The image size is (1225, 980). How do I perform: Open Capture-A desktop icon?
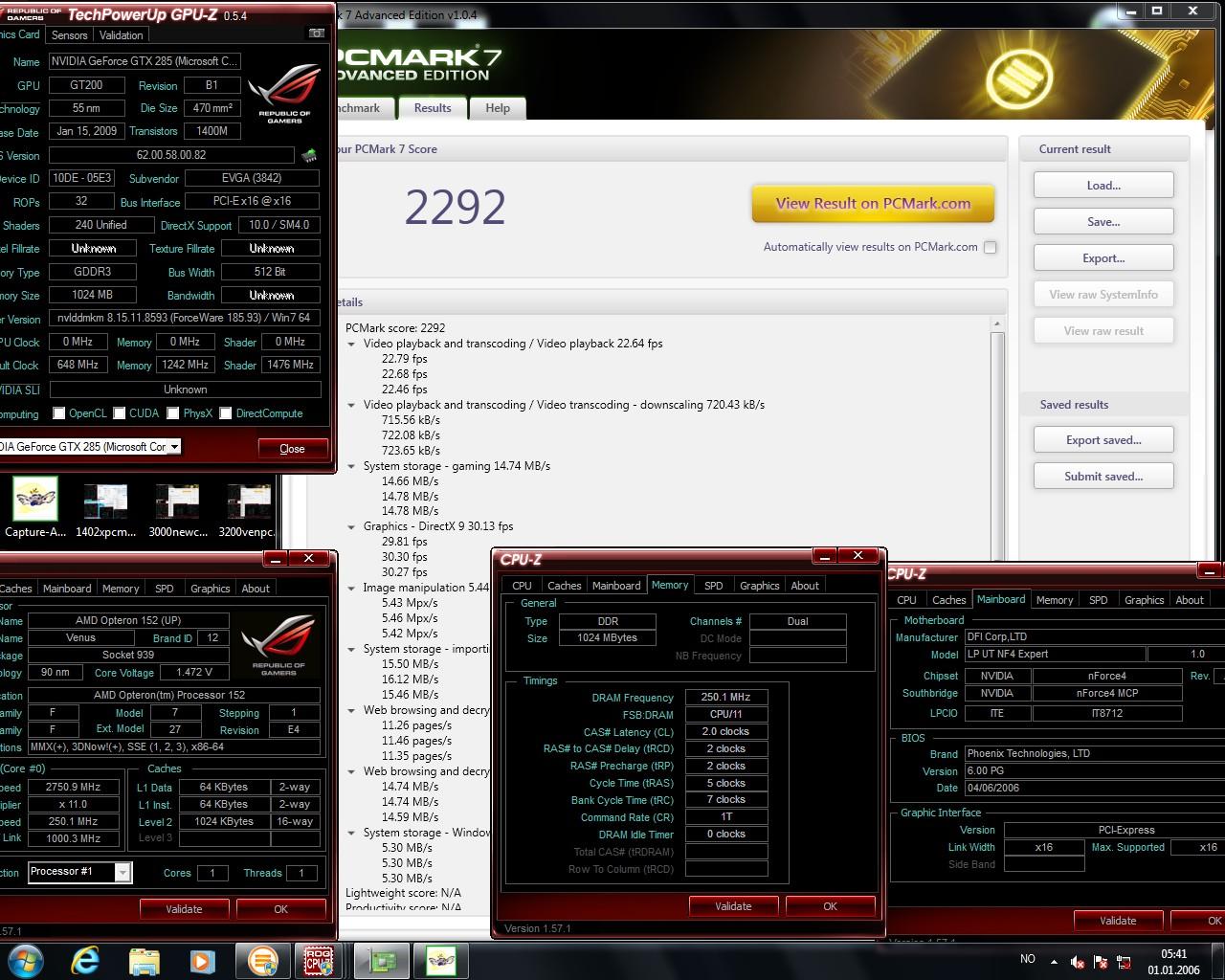tap(35, 508)
